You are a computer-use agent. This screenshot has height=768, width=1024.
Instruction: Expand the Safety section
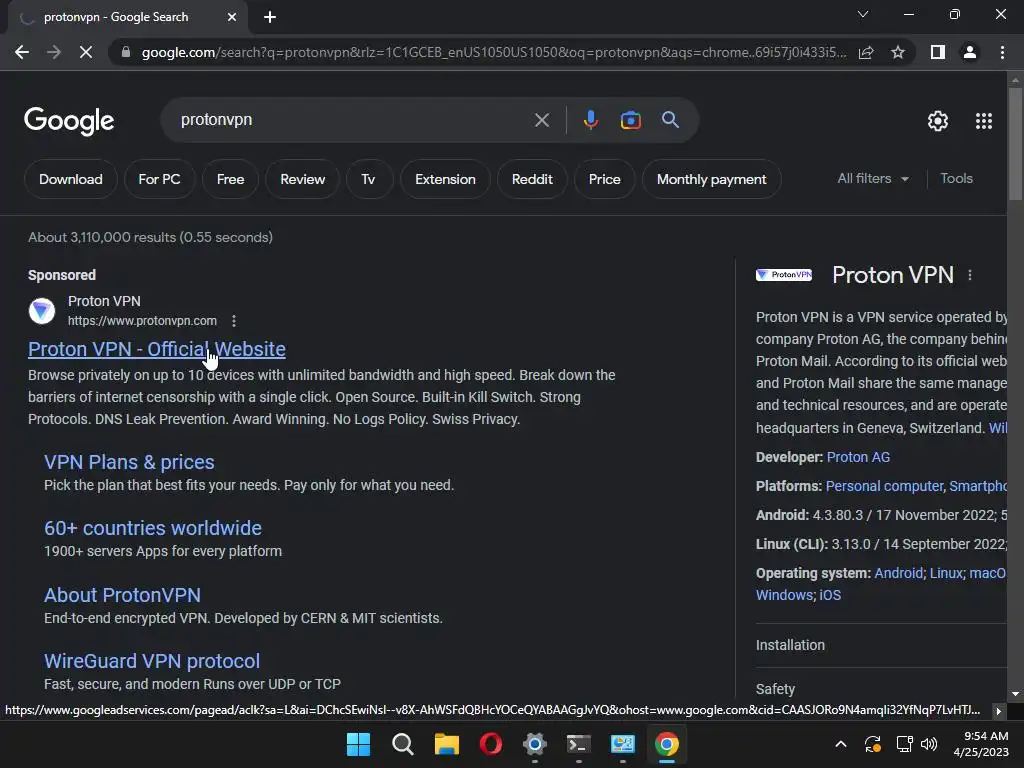point(881,688)
